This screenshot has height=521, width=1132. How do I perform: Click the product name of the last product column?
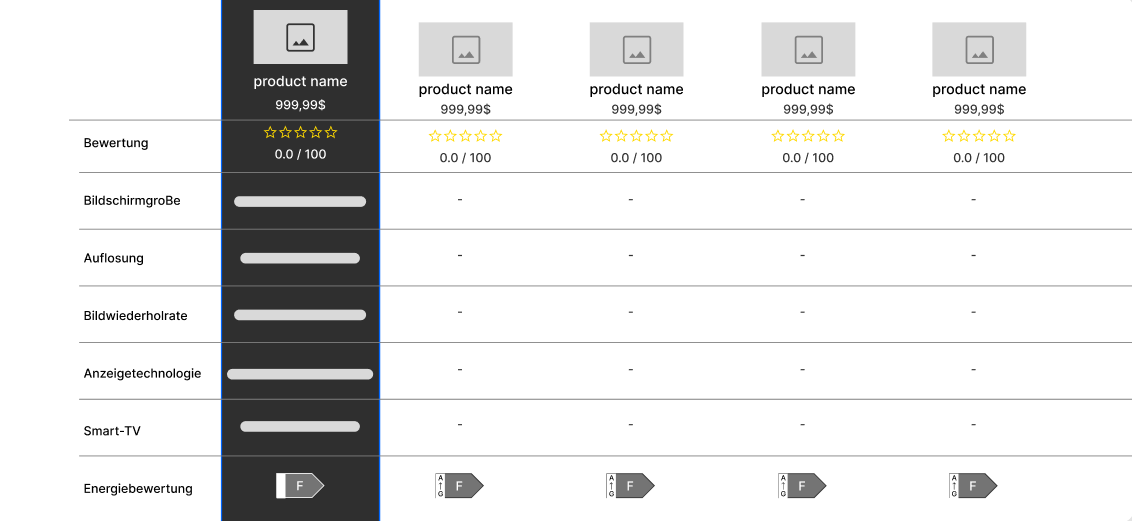[x=979, y=89]
